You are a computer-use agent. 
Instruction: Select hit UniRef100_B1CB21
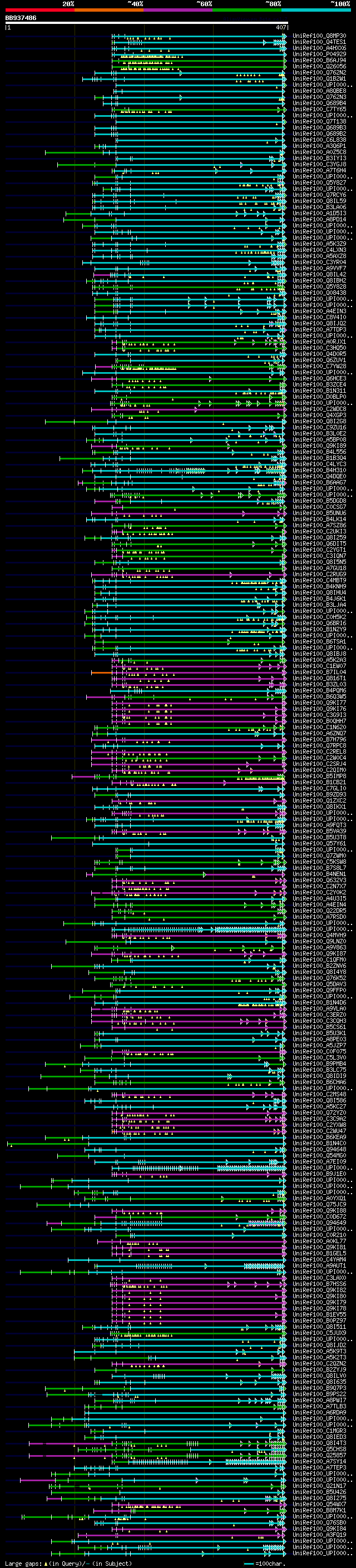pos(319,782)
